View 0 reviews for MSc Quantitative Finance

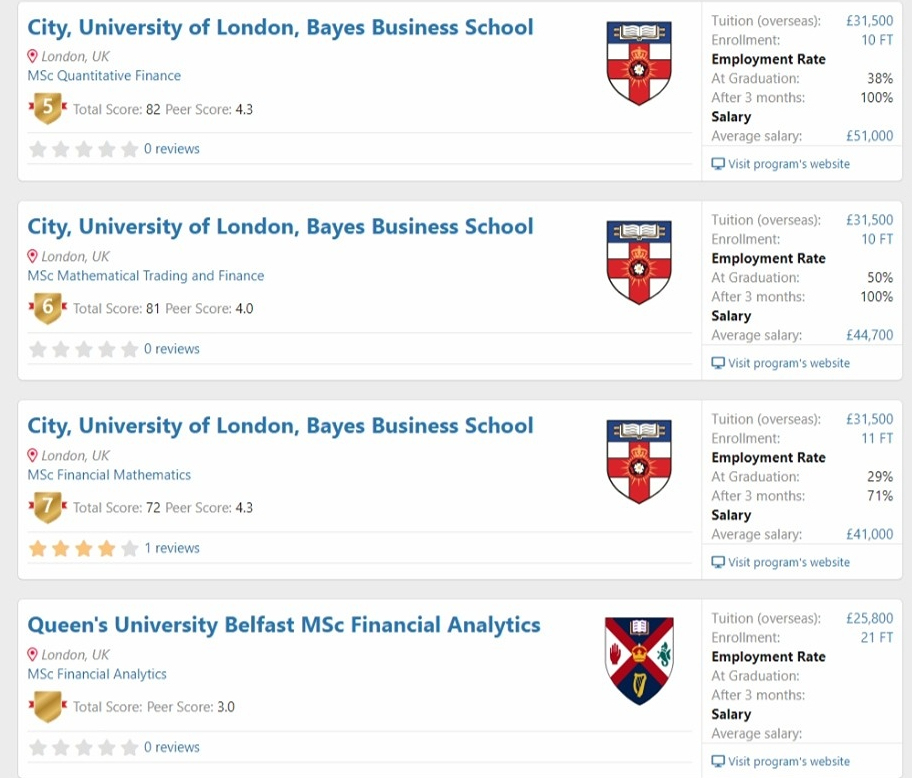[172, 149]
